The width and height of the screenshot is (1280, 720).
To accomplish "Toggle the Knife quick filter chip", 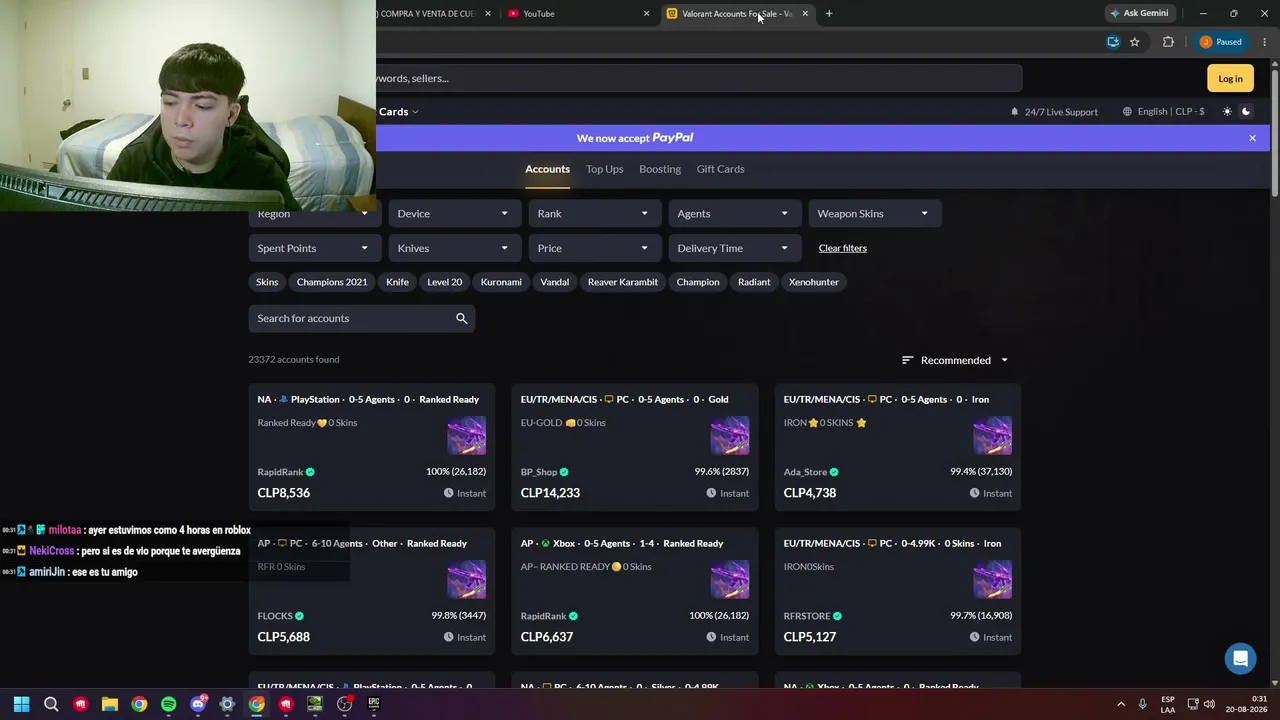I will [x=397, y=282].
